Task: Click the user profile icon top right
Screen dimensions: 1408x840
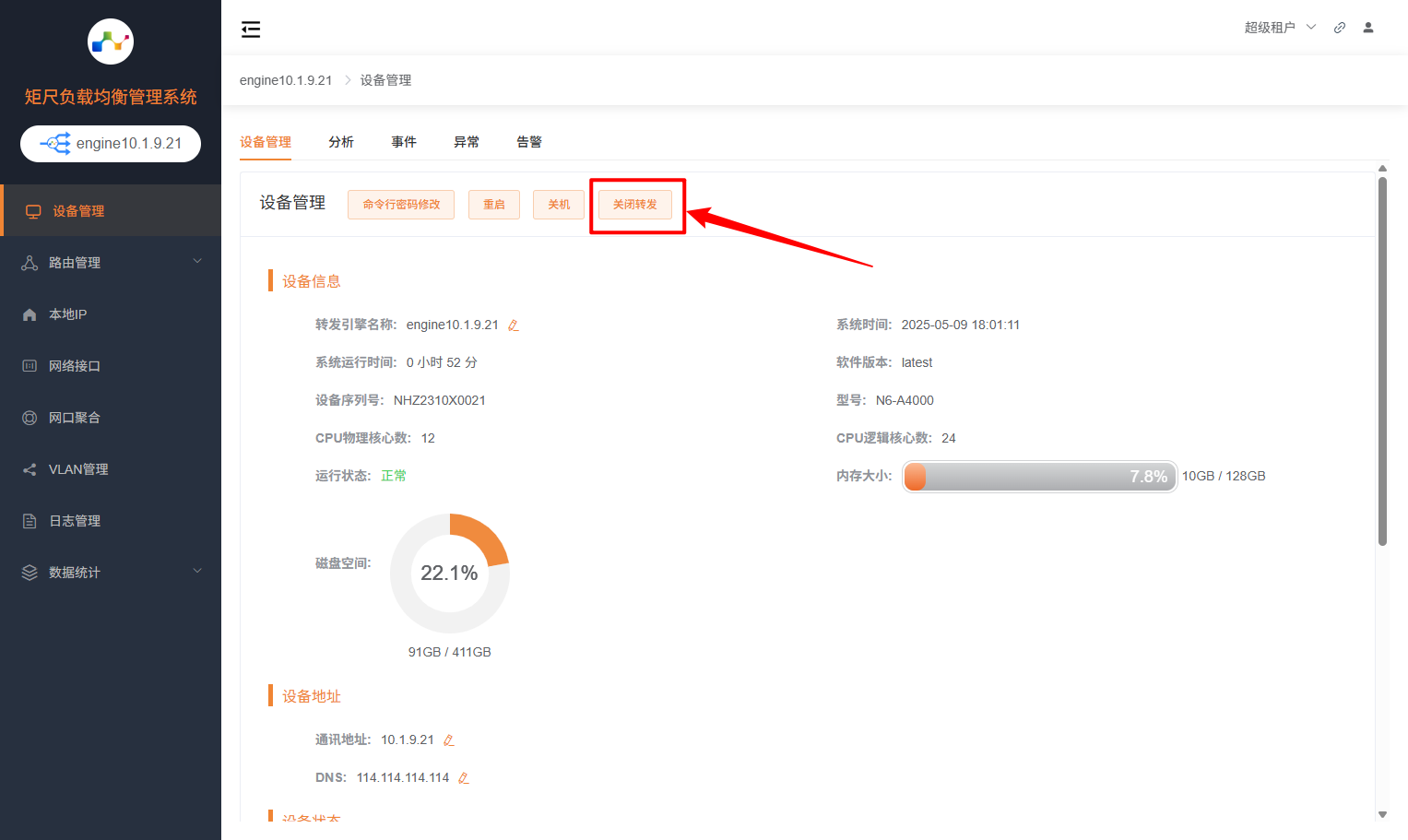Action: [x=1368, y=27]
